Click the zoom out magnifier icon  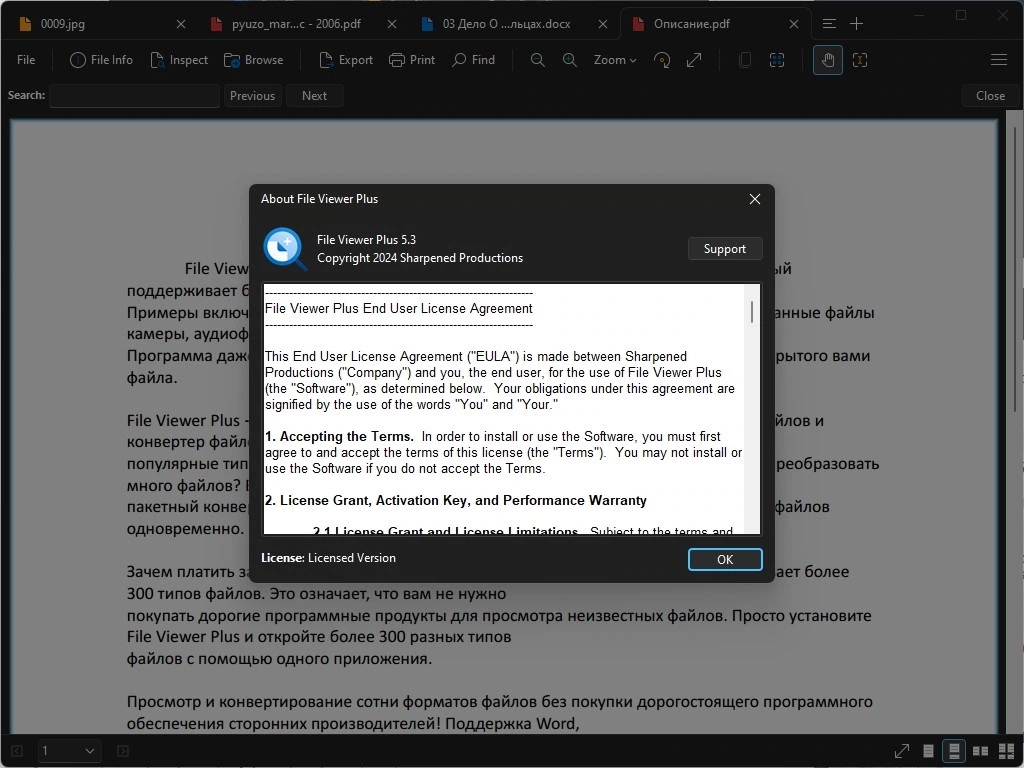537,60
